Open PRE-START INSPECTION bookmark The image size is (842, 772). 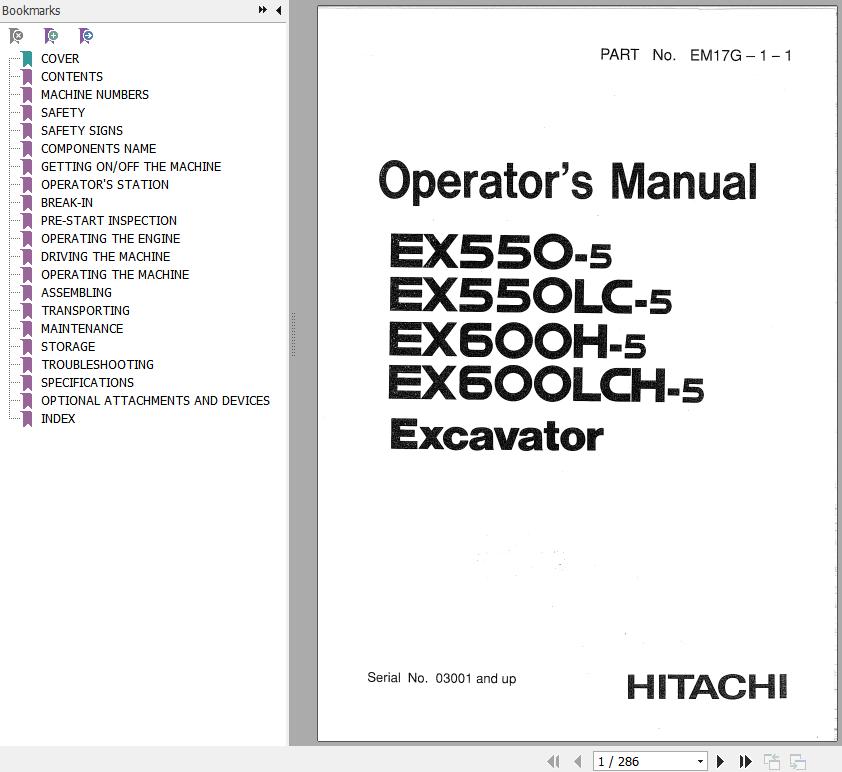[108, 221]
